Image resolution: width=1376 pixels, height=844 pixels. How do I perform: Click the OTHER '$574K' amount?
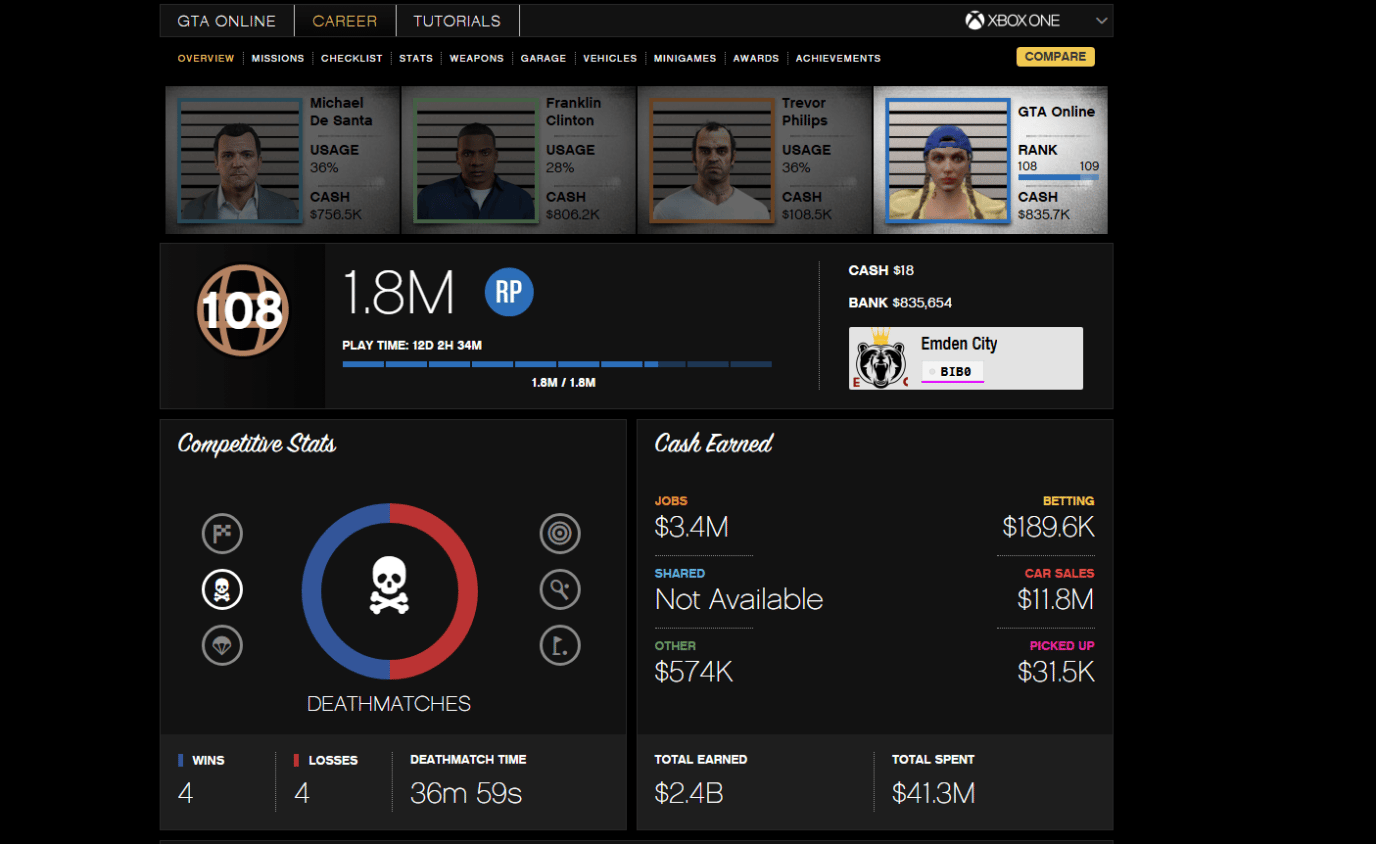pos(694,672)
